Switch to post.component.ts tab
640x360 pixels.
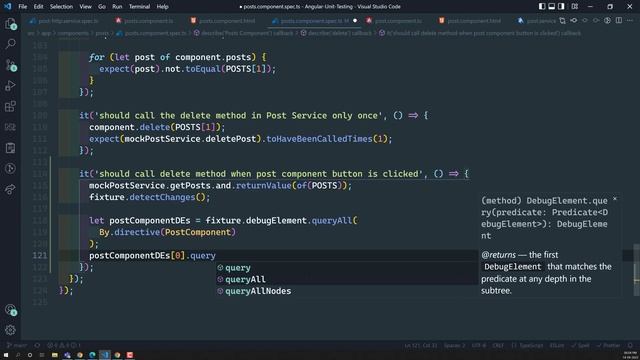[395, 21]
